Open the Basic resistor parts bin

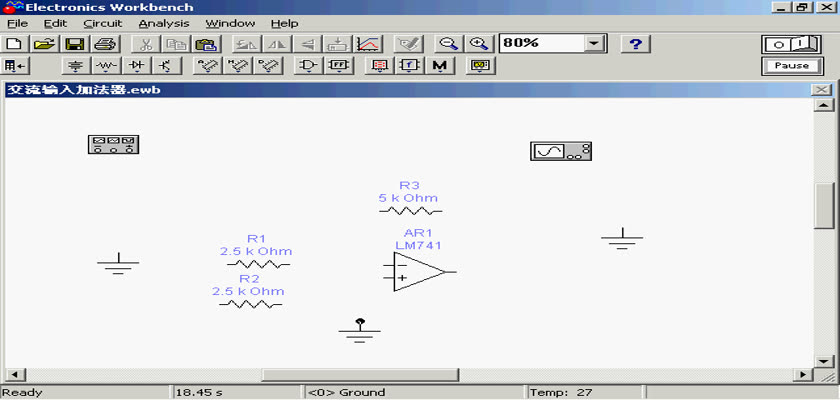(107, 66)
